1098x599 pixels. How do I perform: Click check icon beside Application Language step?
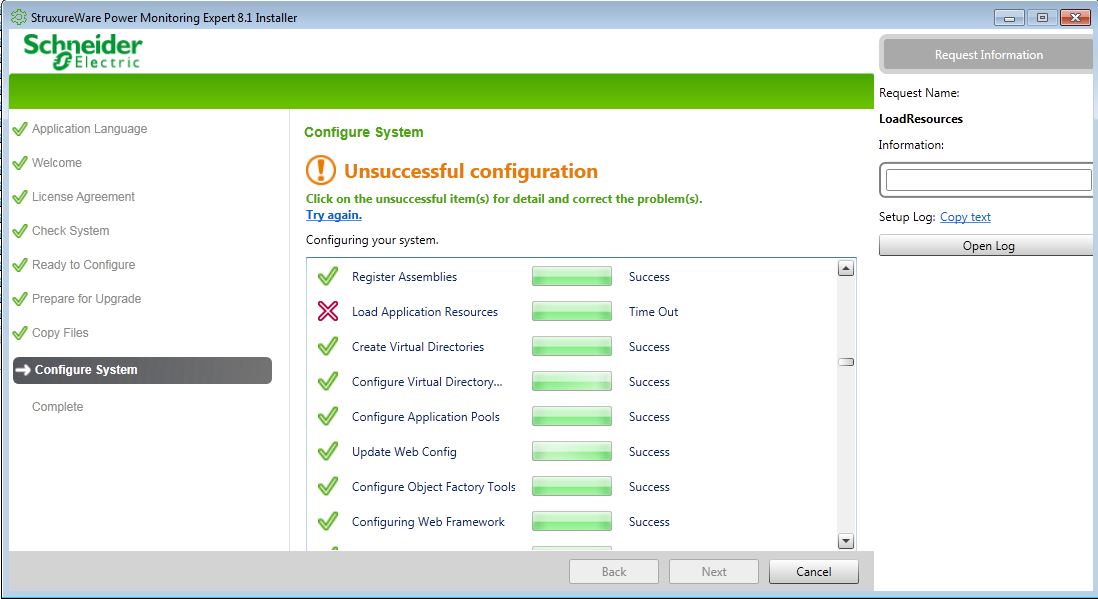[x=20, y=128]
